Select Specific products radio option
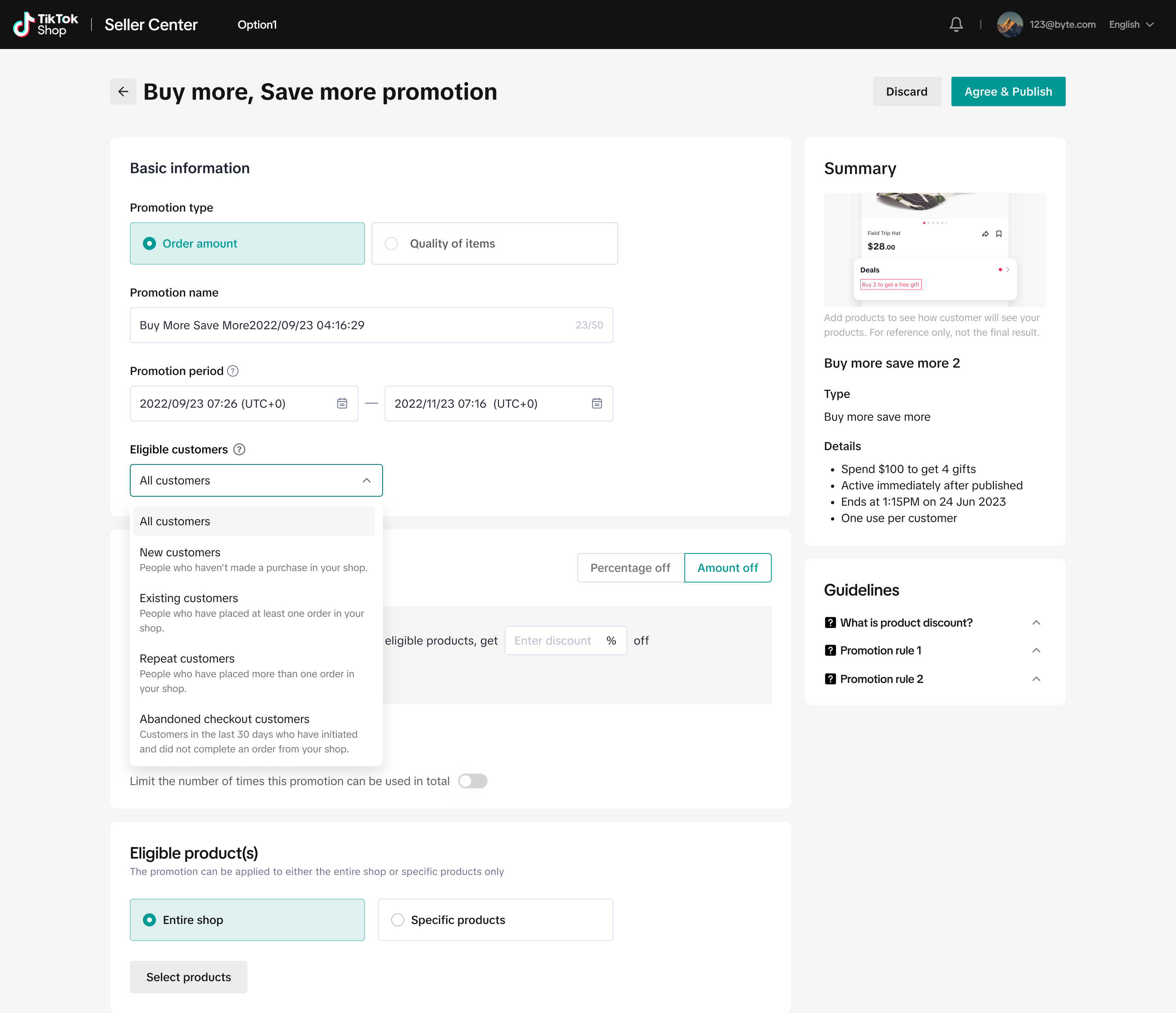 coord(398,920)
